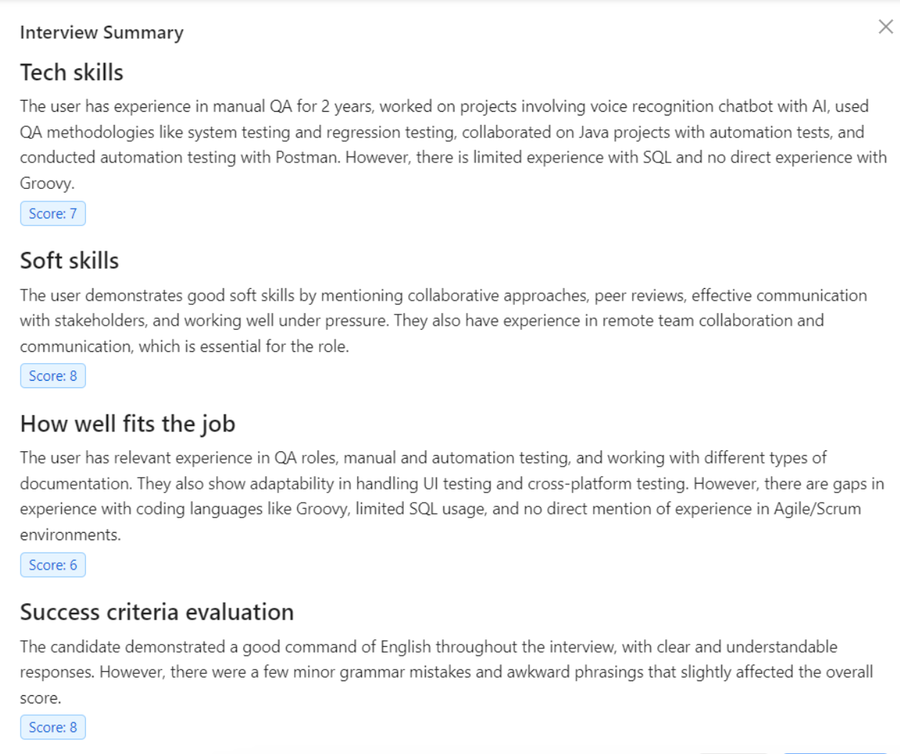The image size is (900, 754).
Task: Click the Tech skills description paragraph
Action: 453,145
